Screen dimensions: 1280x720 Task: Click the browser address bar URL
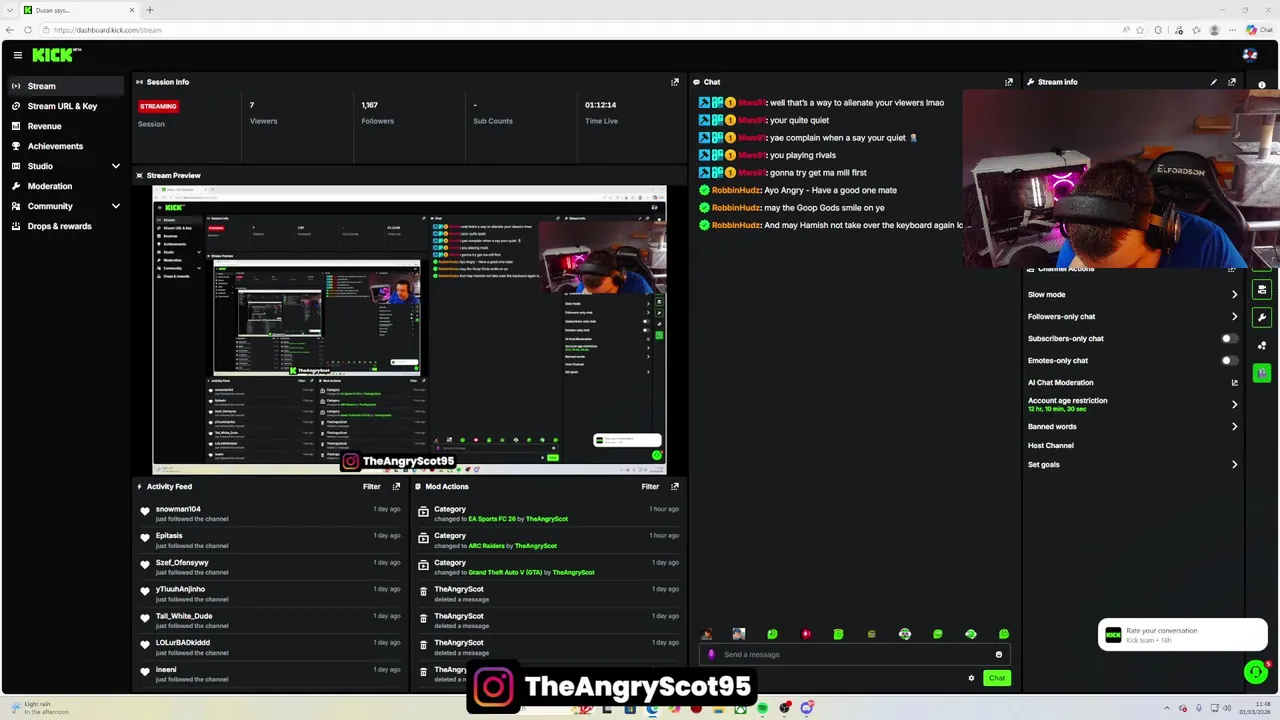[x=107, y=30]
